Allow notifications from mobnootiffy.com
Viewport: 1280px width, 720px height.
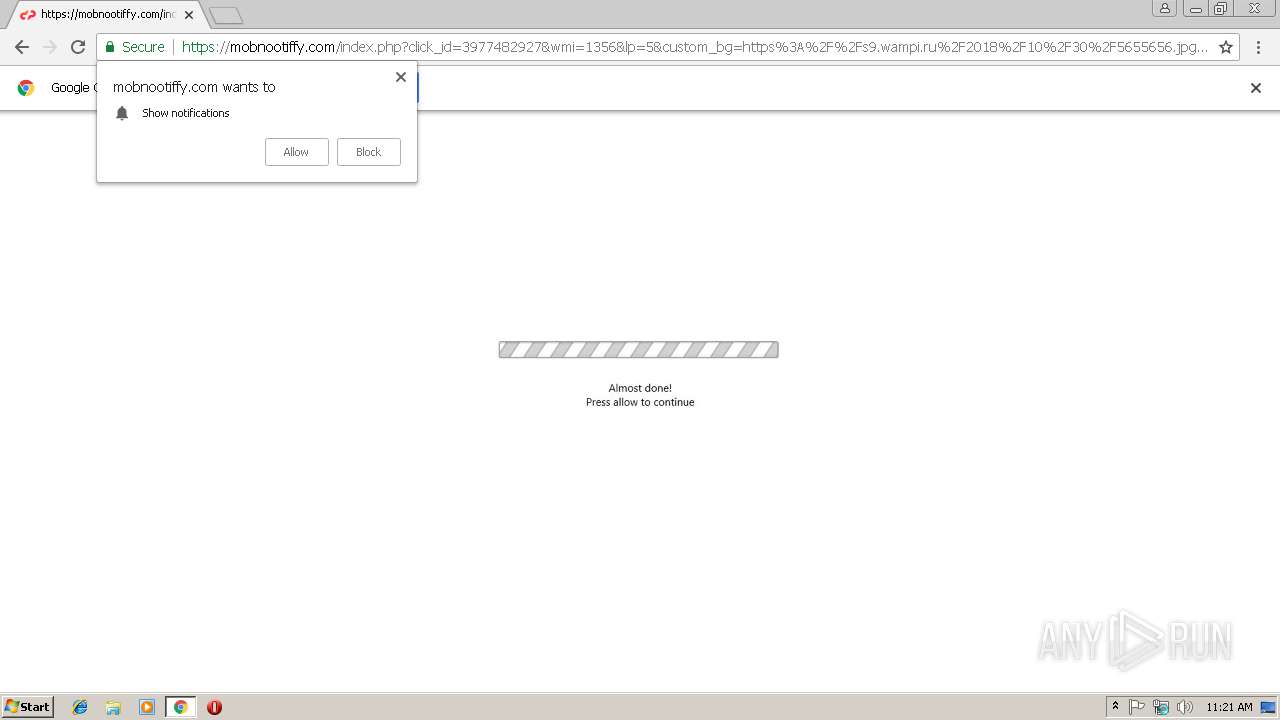pyautogui.click(x=296, y=152)
